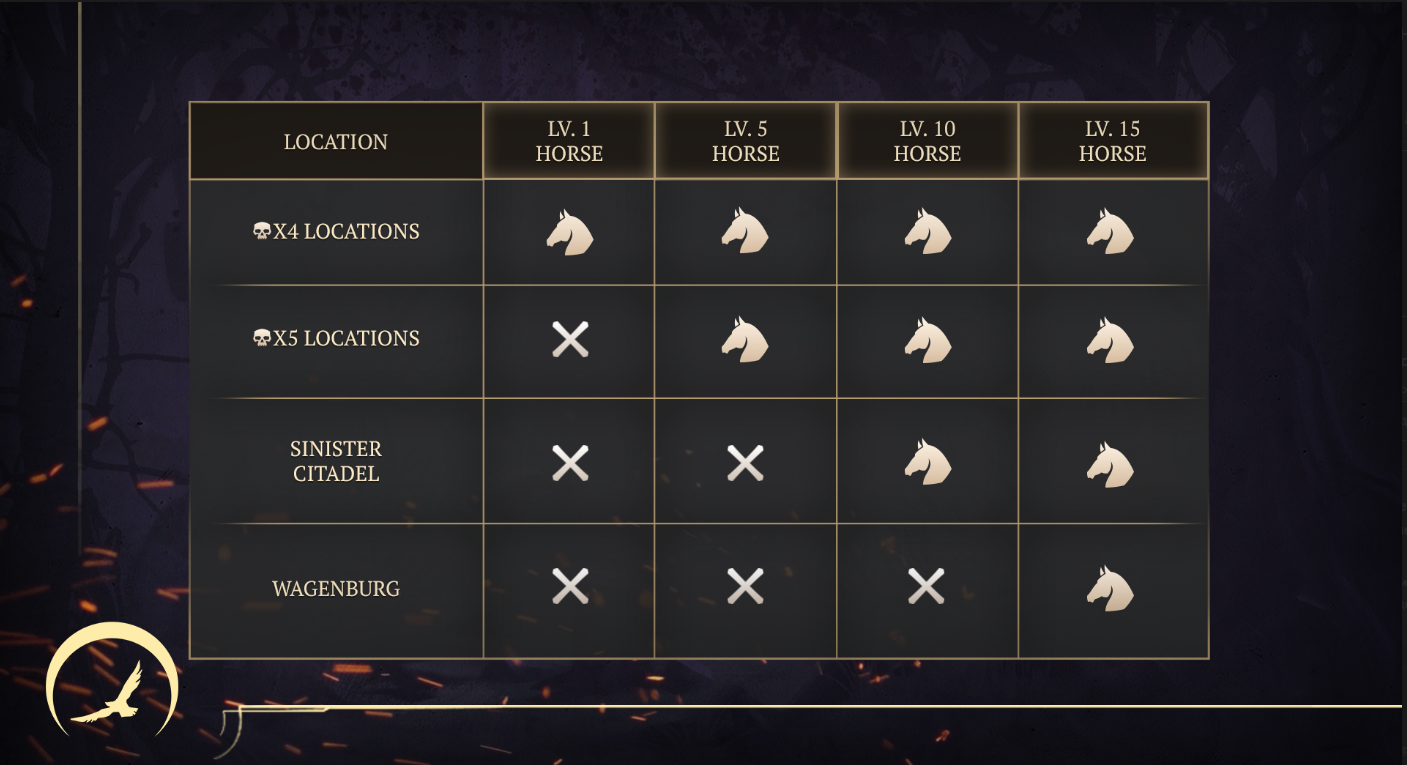
Task: Select the X mark for Wagenburg Lv. 1
Action: [x=570, y=586]
